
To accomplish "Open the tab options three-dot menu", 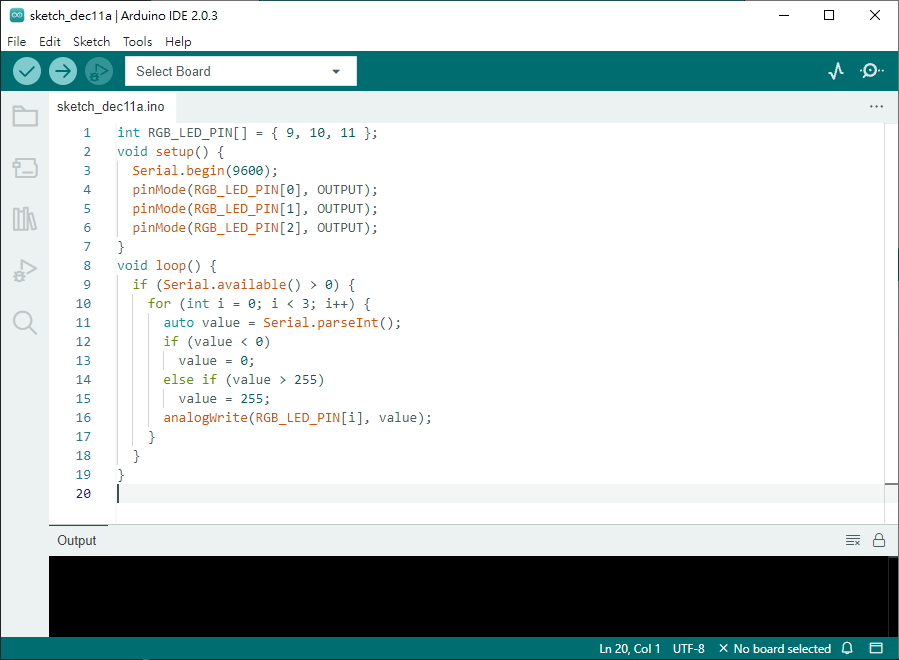I will click(x=876, y=106).
